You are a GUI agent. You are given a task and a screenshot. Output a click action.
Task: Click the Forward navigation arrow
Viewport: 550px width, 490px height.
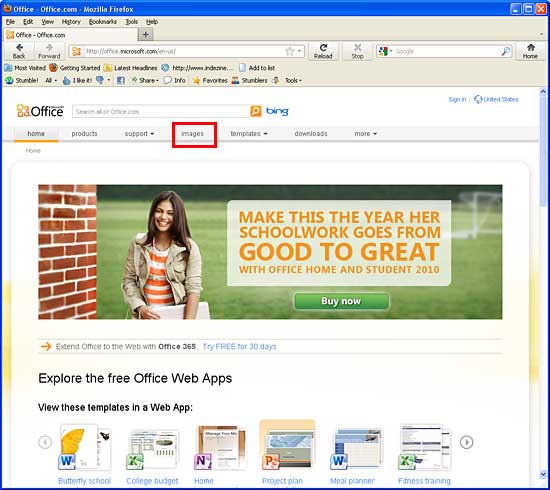click(49, 51)
